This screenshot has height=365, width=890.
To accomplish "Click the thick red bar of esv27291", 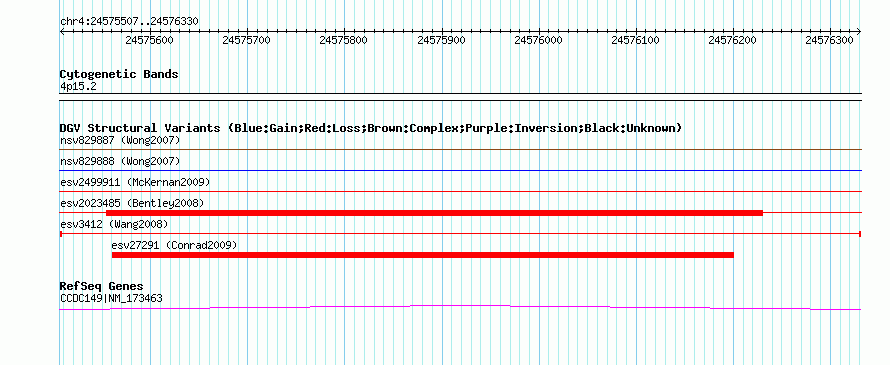I will coord(423,255).
